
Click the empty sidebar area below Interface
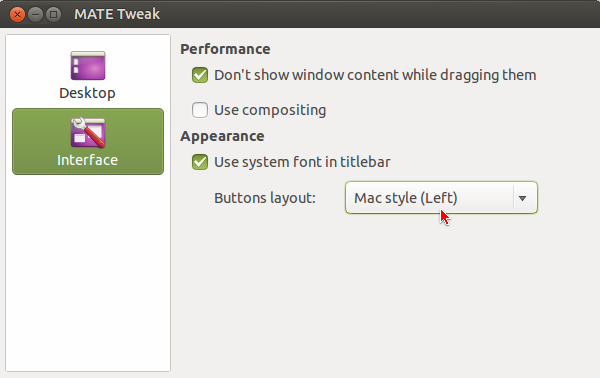coord(88,272)
